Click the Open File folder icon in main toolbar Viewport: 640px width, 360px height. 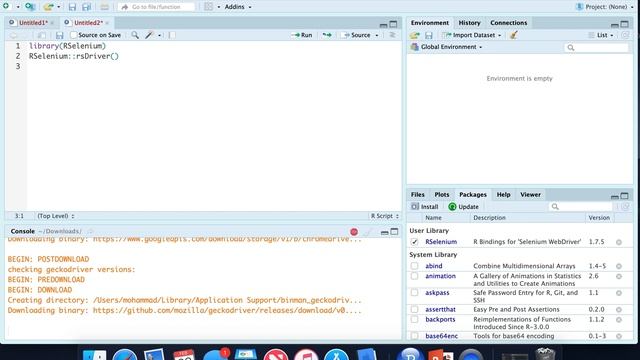coord(49,7)
